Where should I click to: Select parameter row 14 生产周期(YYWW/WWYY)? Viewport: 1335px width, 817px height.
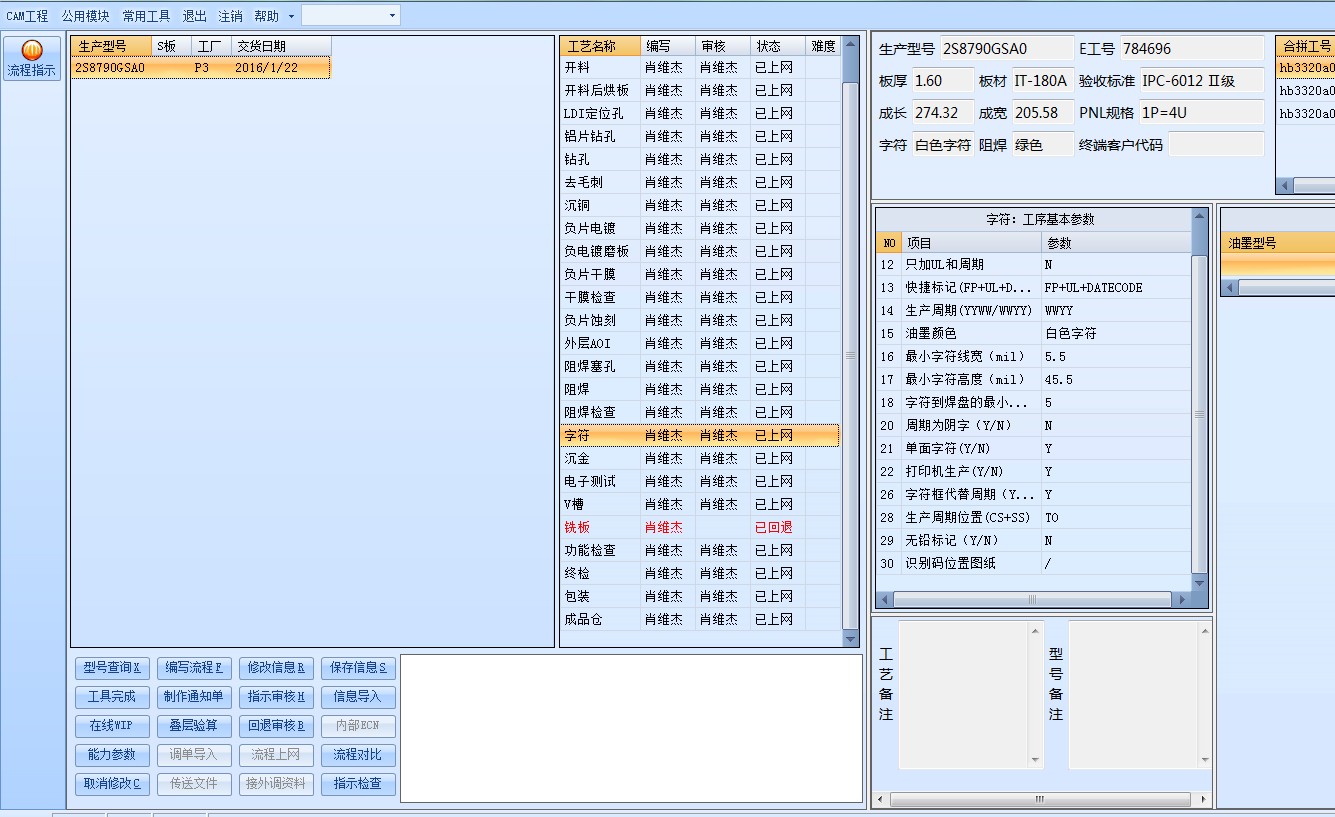(x=1034, y=310)
